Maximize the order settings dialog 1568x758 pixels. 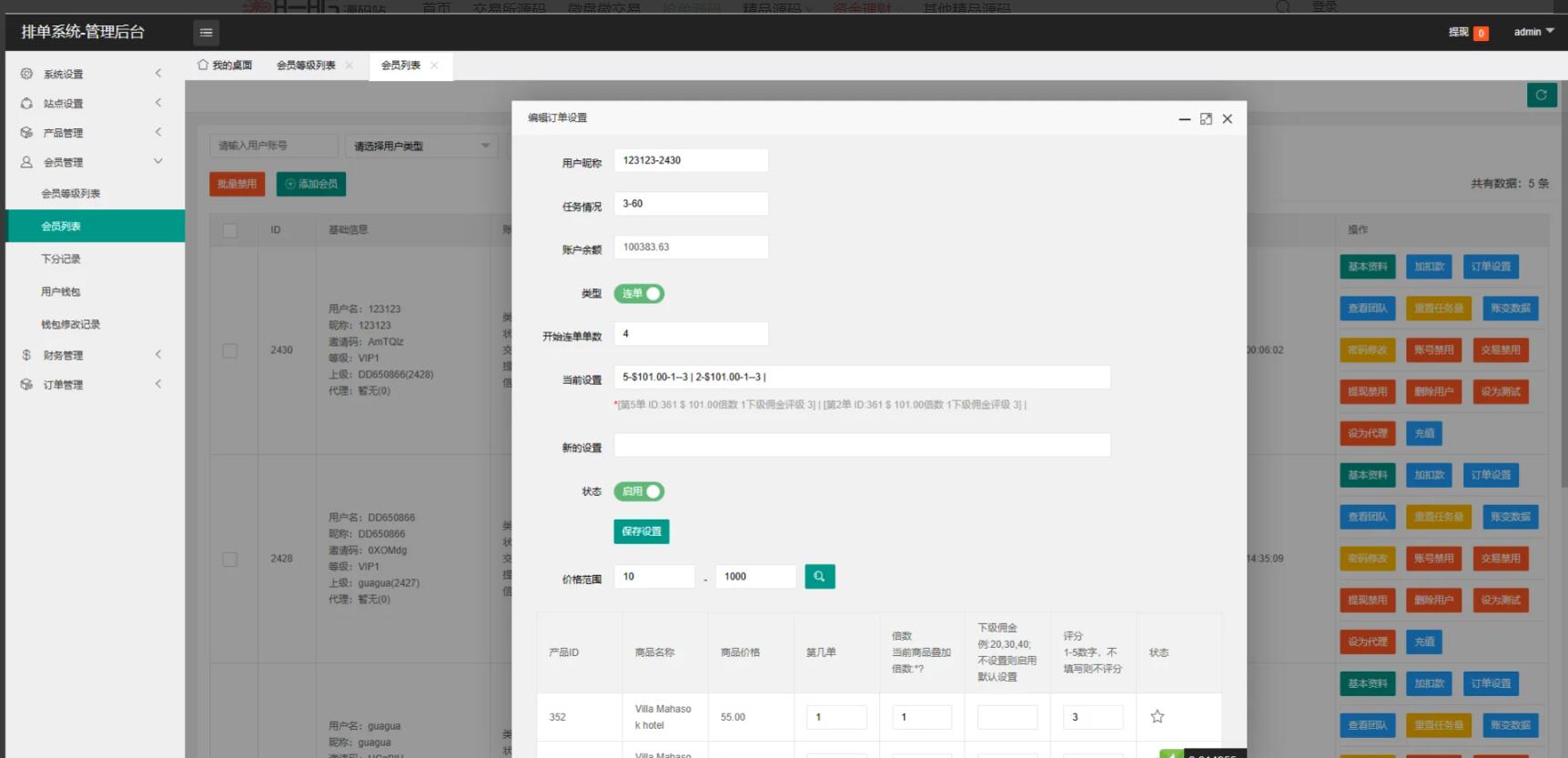[1206, 119]
